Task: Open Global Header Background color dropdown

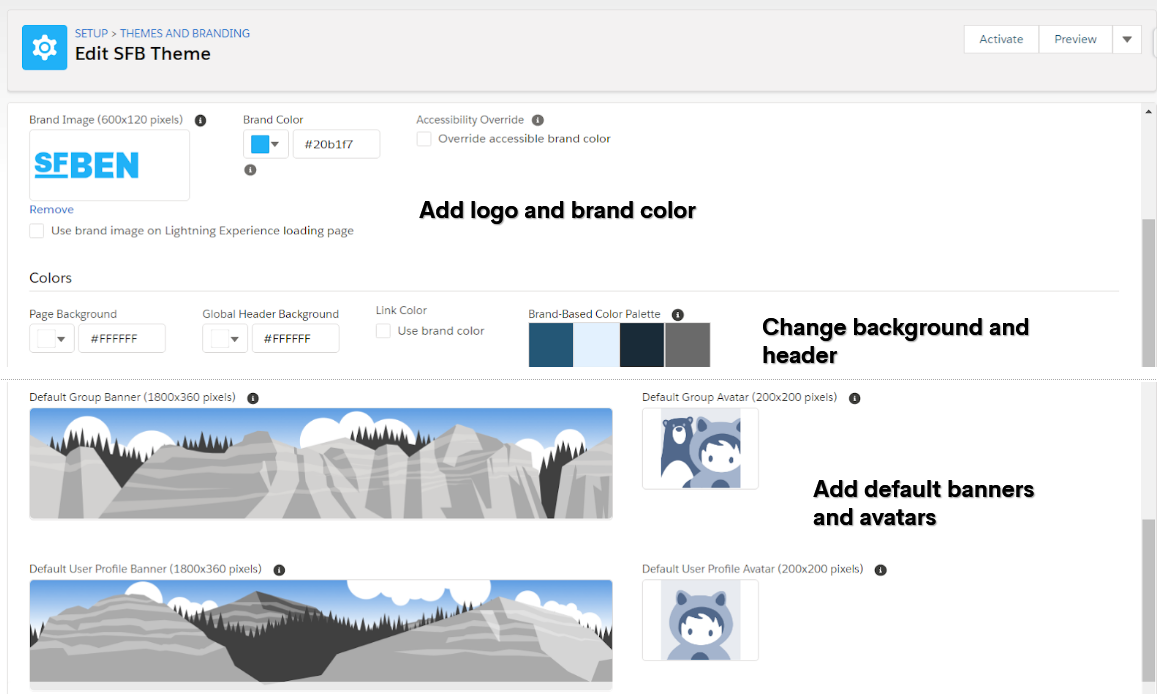Action: click(225, 339)
